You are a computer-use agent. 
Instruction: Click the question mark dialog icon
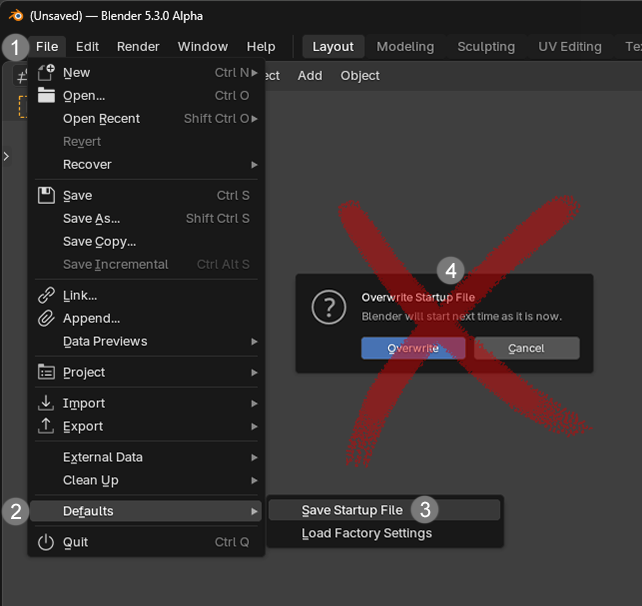[x=329, y=307]
